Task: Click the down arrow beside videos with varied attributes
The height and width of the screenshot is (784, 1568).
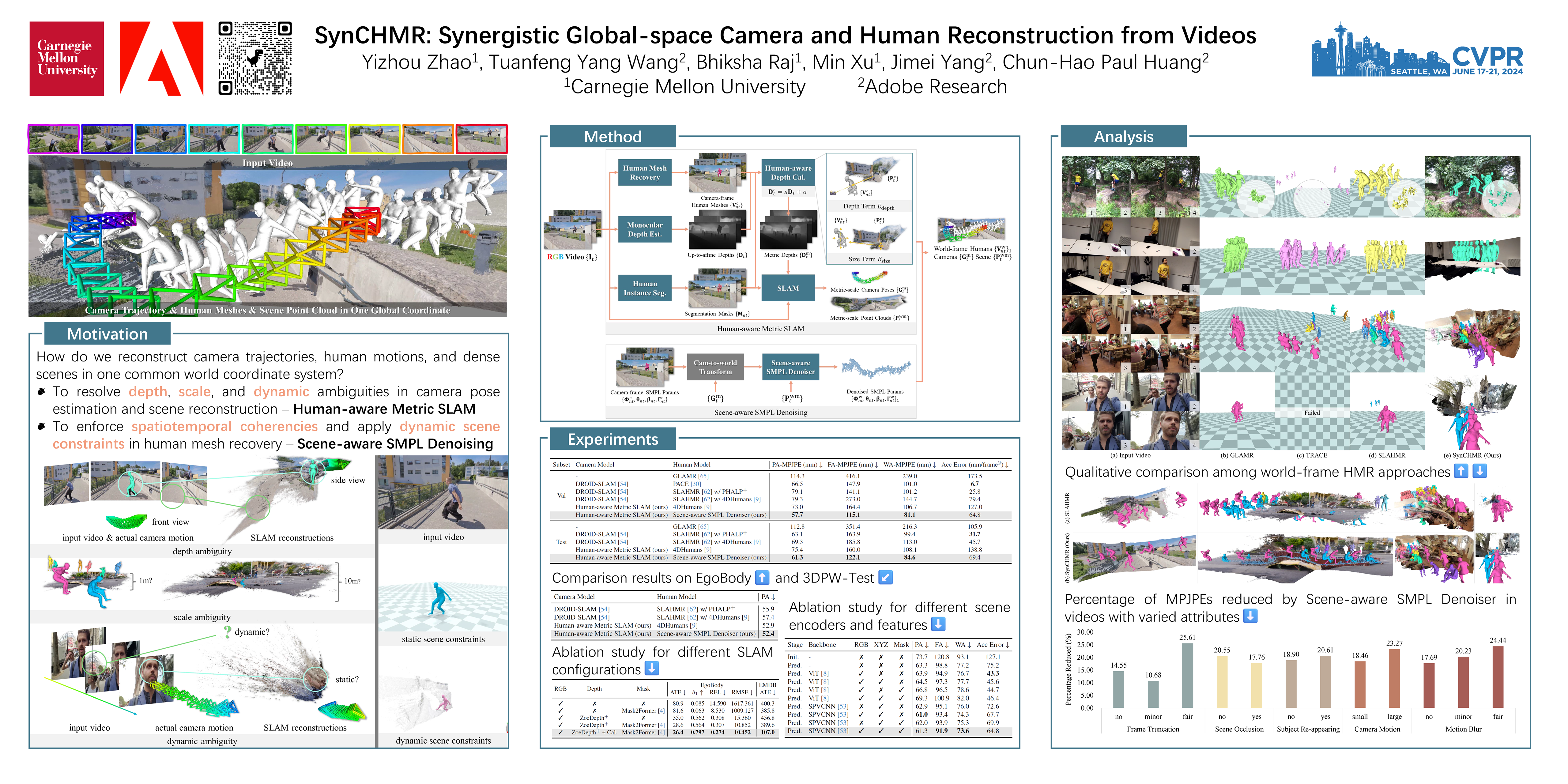Action: 1250,616
